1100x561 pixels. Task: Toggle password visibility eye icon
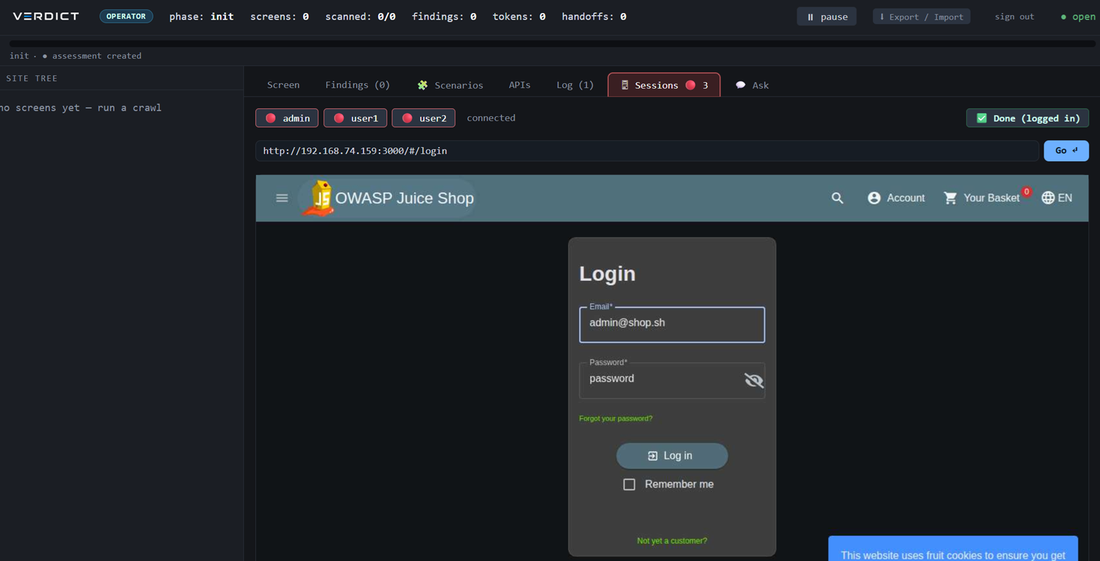(x=753, y=380)
